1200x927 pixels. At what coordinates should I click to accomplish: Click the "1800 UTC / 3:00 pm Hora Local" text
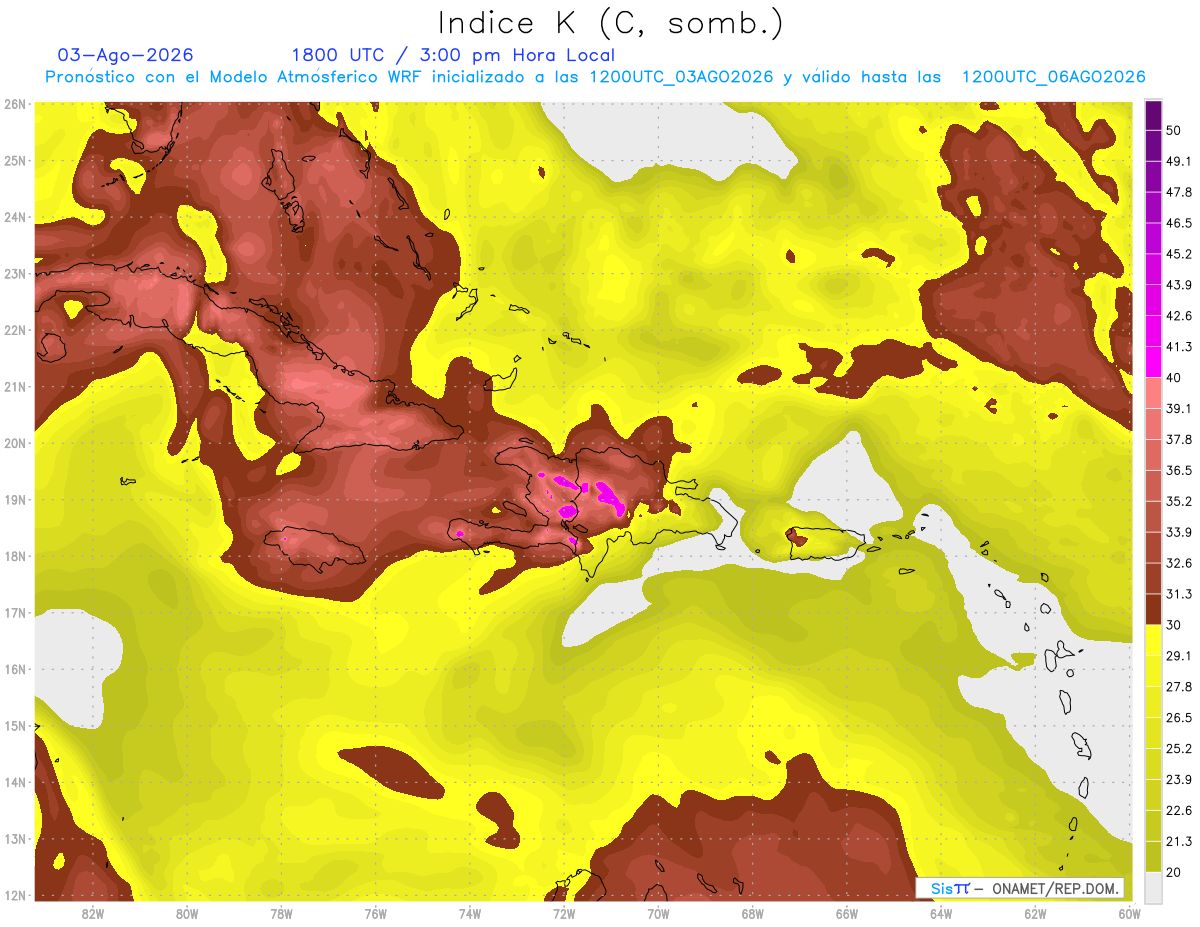453,55
